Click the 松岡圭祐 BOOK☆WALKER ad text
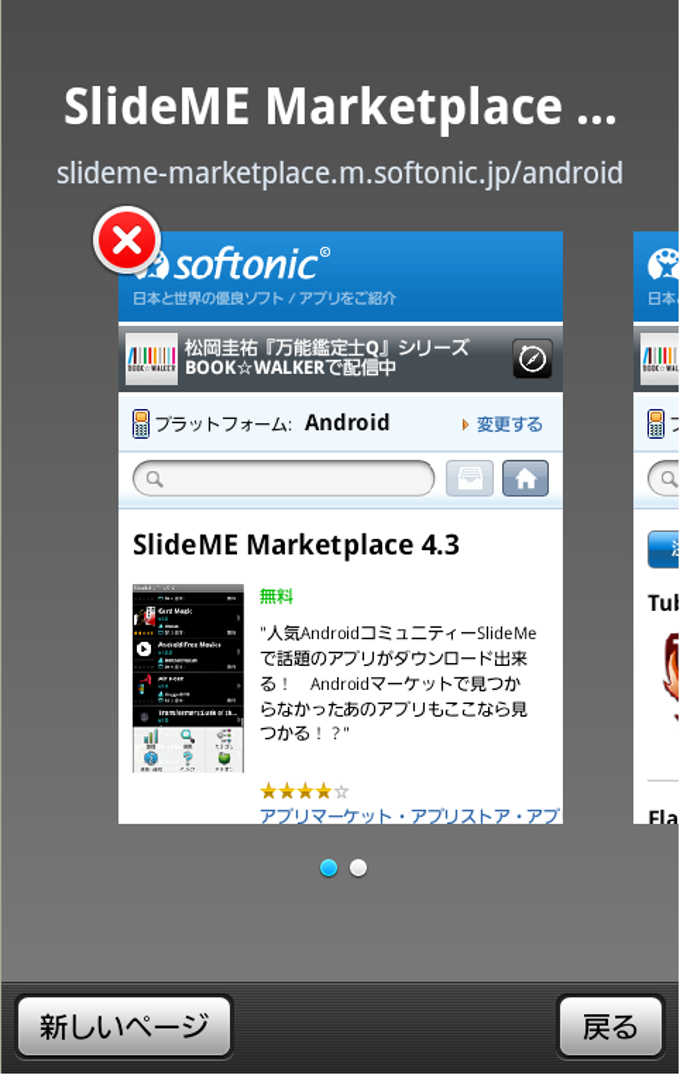Screen dimensions: 680x1075 click(x=327, y=357)
